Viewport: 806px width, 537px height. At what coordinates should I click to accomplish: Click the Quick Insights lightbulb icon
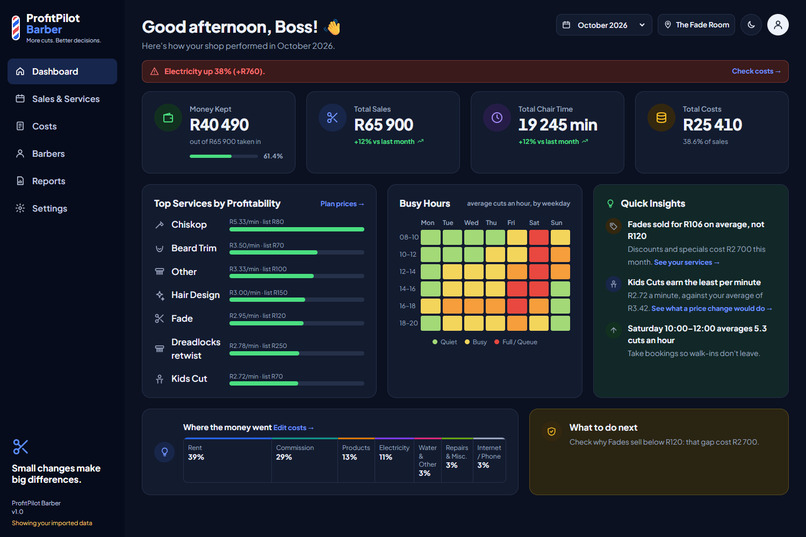(x=610, y=204)
